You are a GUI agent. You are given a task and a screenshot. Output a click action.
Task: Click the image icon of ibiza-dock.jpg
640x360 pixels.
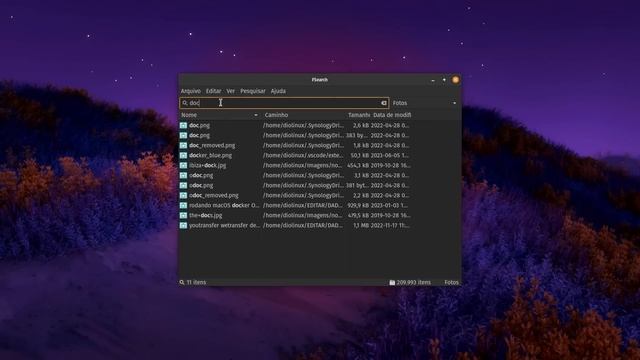point(183,165)
